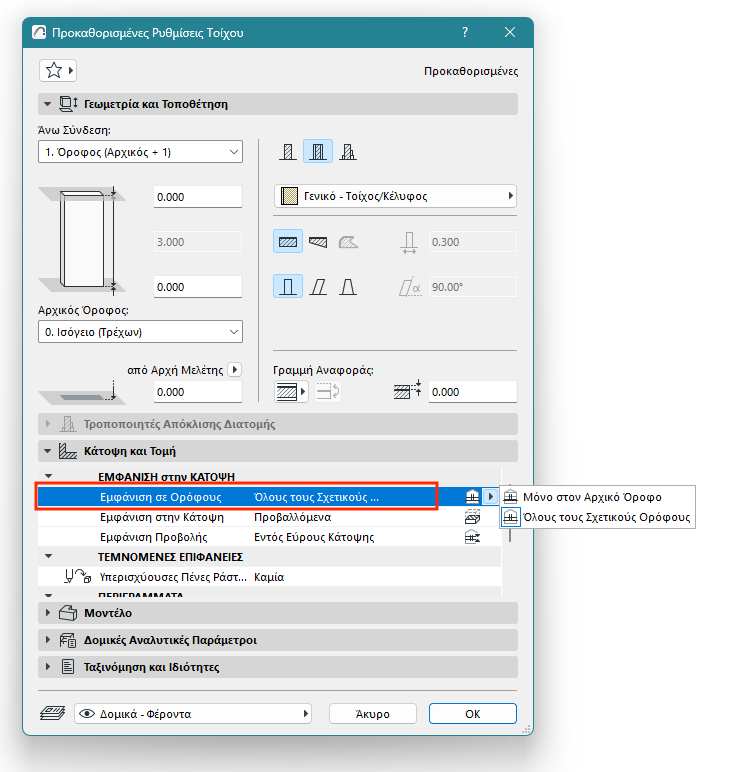This screenshot has height=772, width=747.
Task: Click the Εντός Εύρους Κάτοψης value
Action: click(314, 537)
